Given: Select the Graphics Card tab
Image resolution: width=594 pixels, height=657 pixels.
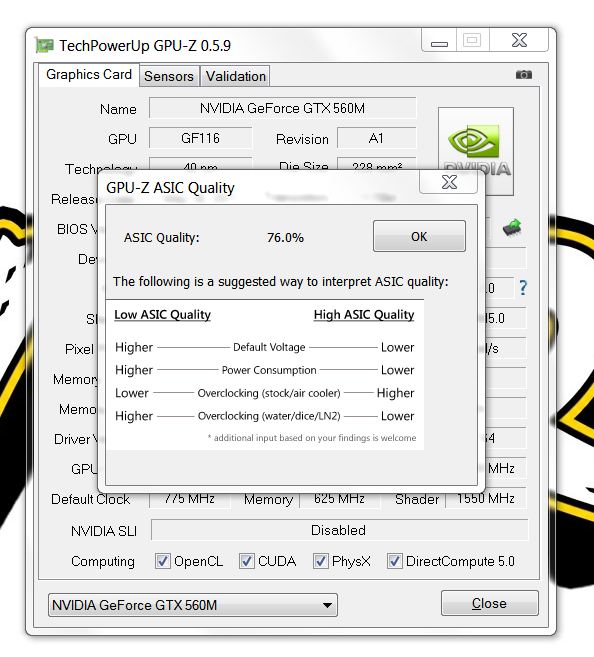Looking at the screenshot, I should click(x=89, y=75).
